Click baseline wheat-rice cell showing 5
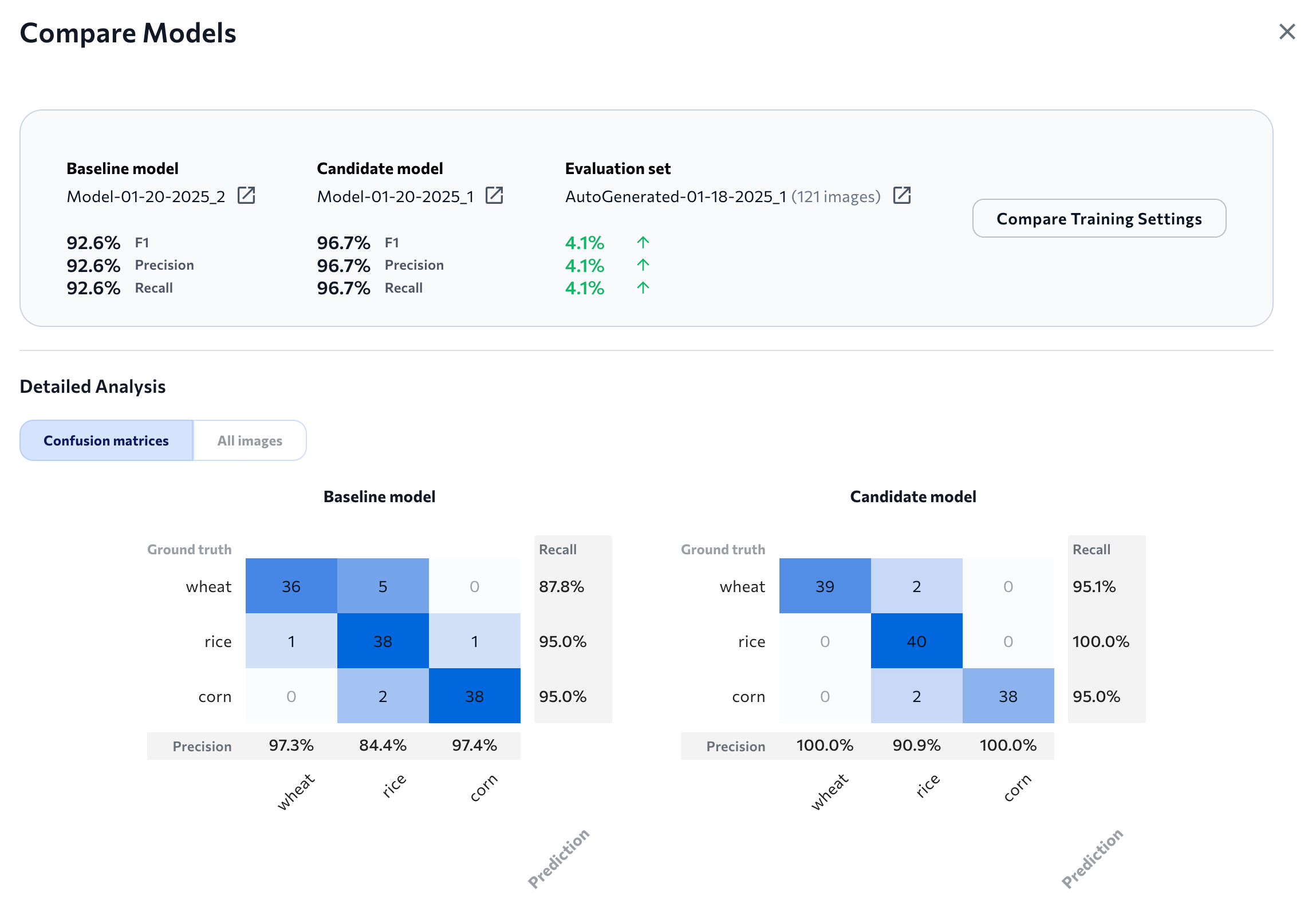This screenshot has height=915, width=1316. [x=383, y=586]
